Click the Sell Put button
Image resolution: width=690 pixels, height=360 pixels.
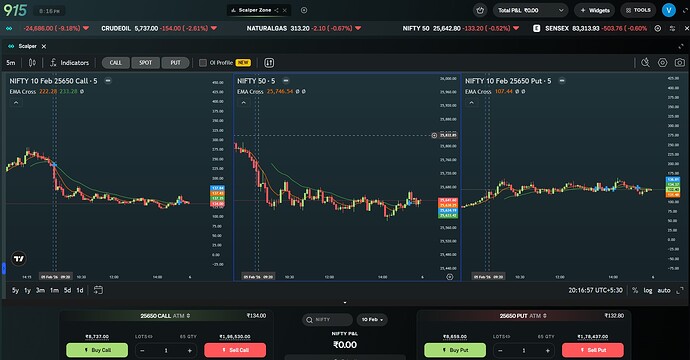click(x=593, y=350)
